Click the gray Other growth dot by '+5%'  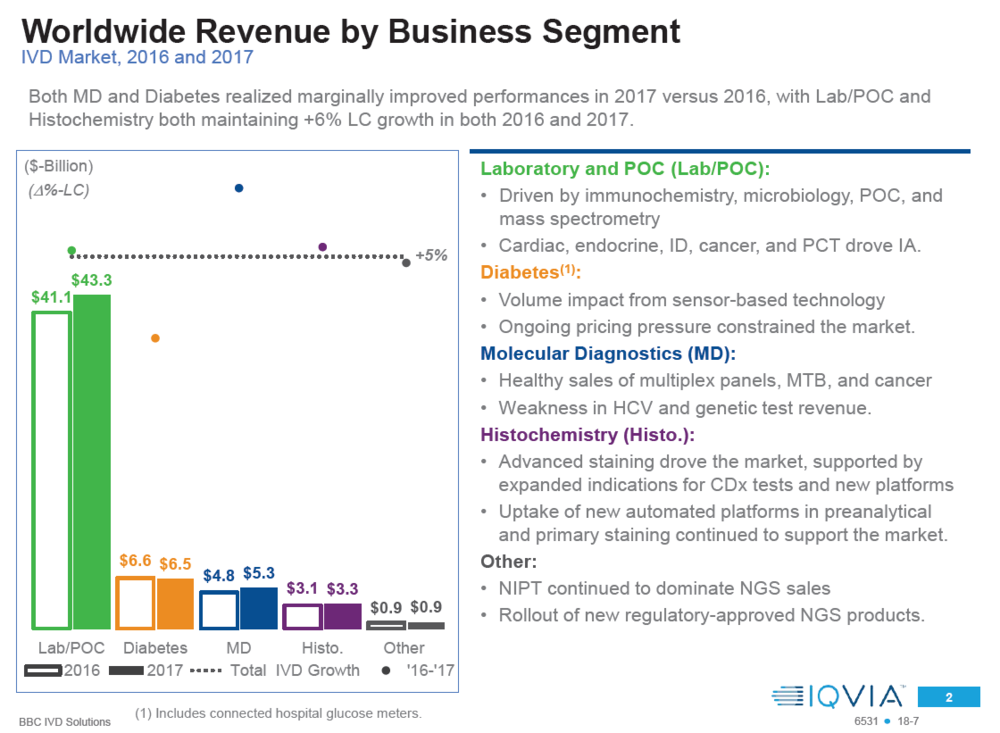click(x=406, y=263)
